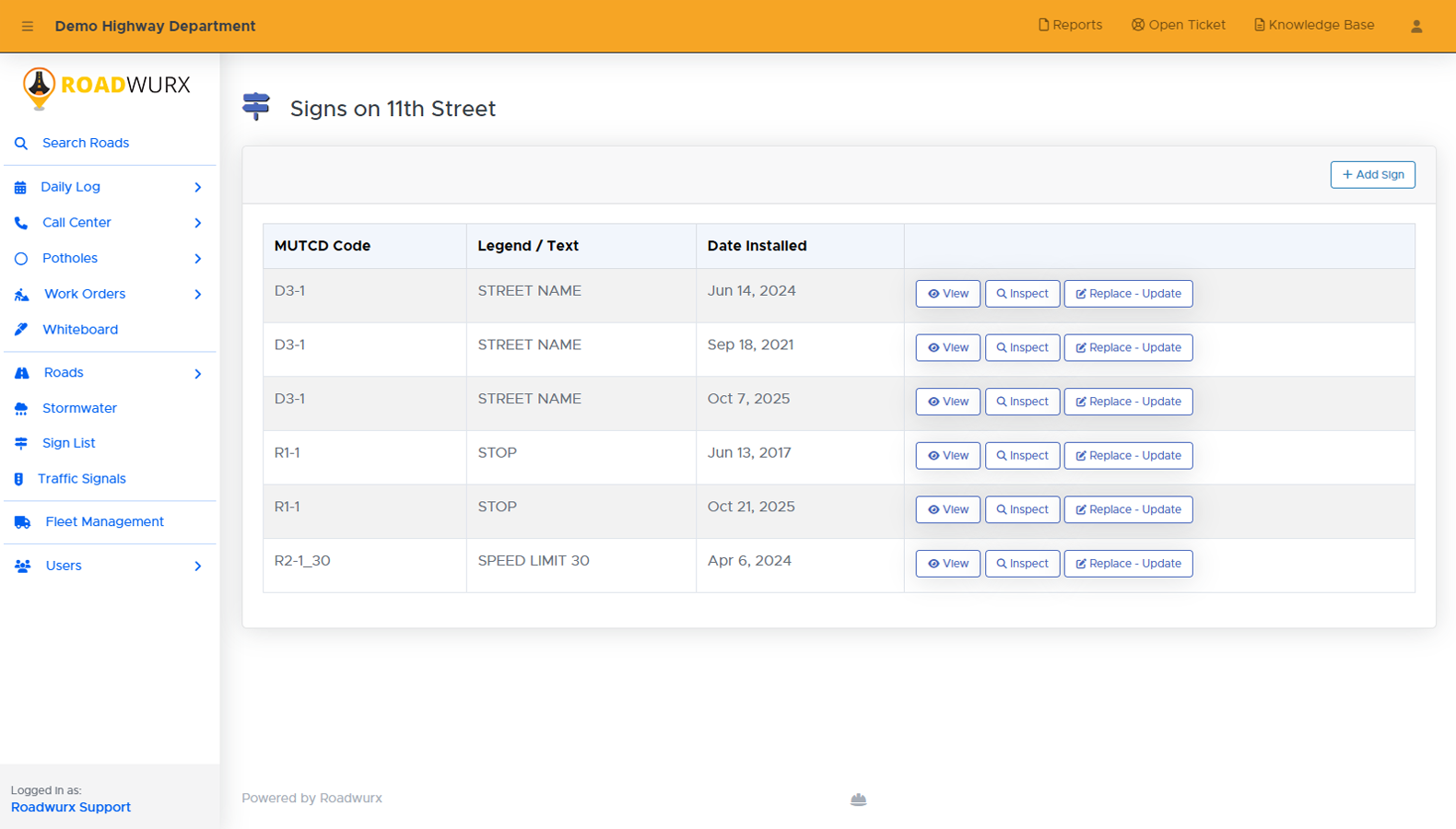Viewport: 1456px width, 829px height.
Task: Expand the Work Orders submenu
Action: point(197,295)
